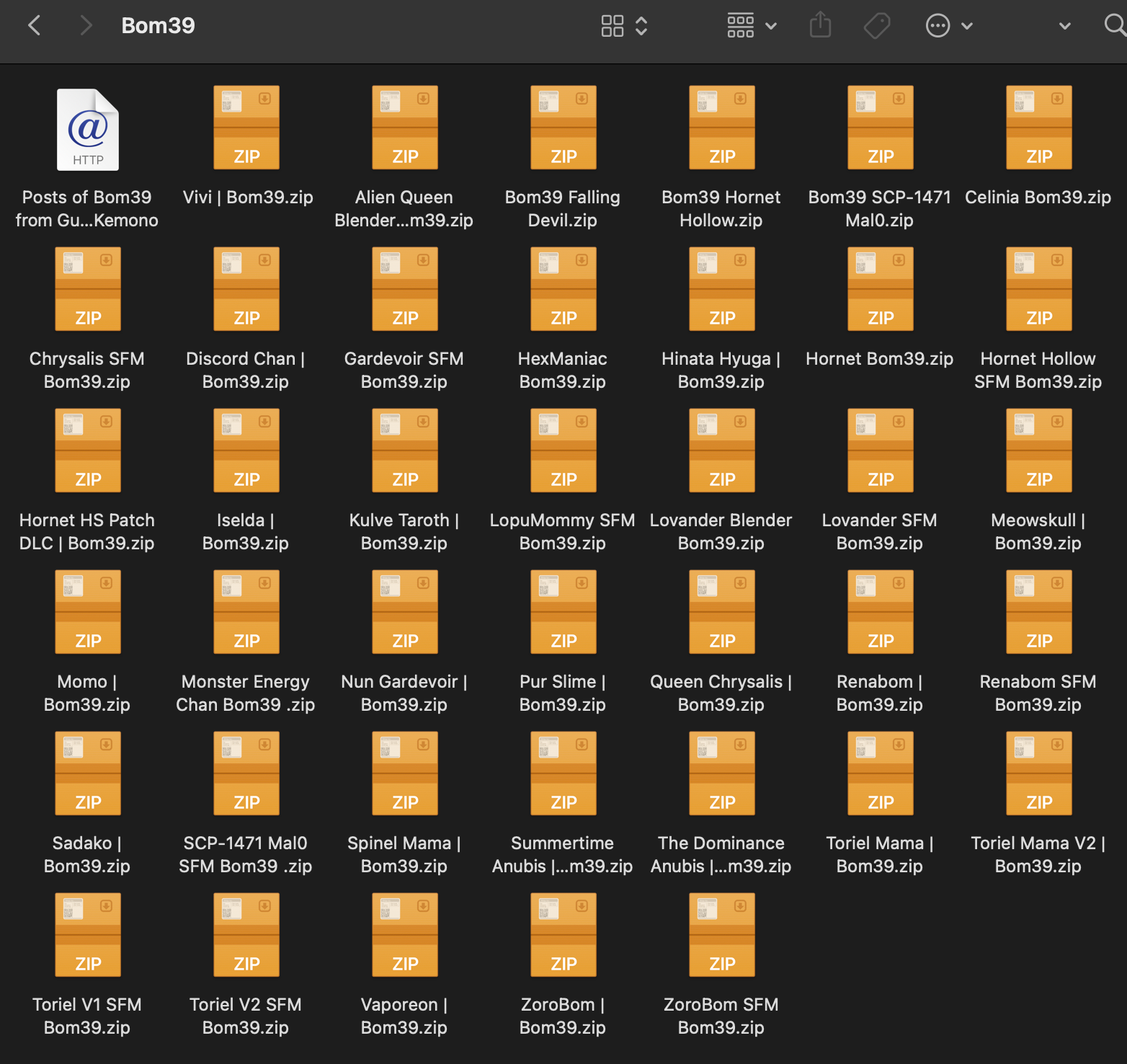
Task: Click the Lovander SFM Bom39.zip label
Action: click(880, 532)
